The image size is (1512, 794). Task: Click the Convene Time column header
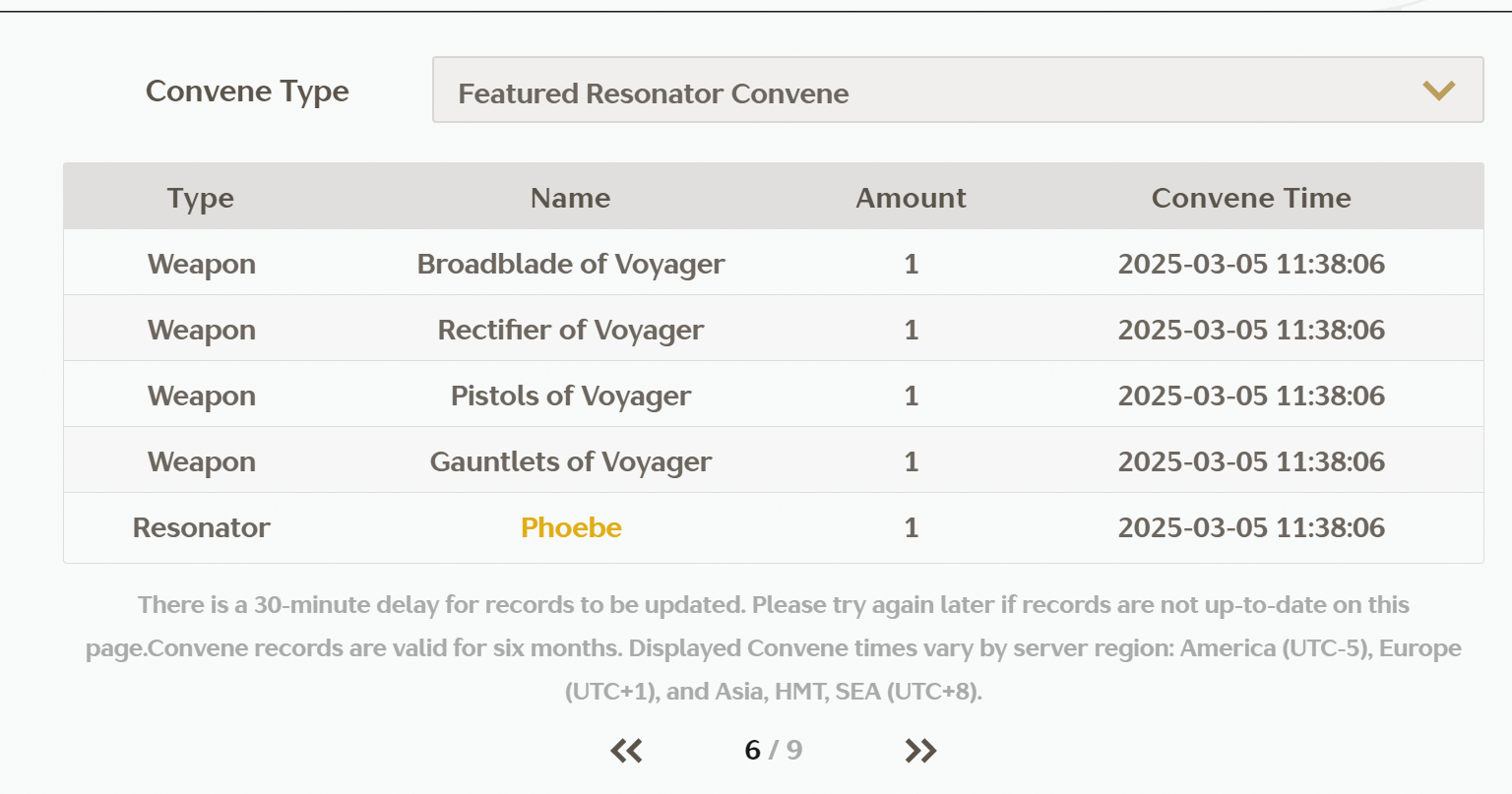click(1251, 198)
